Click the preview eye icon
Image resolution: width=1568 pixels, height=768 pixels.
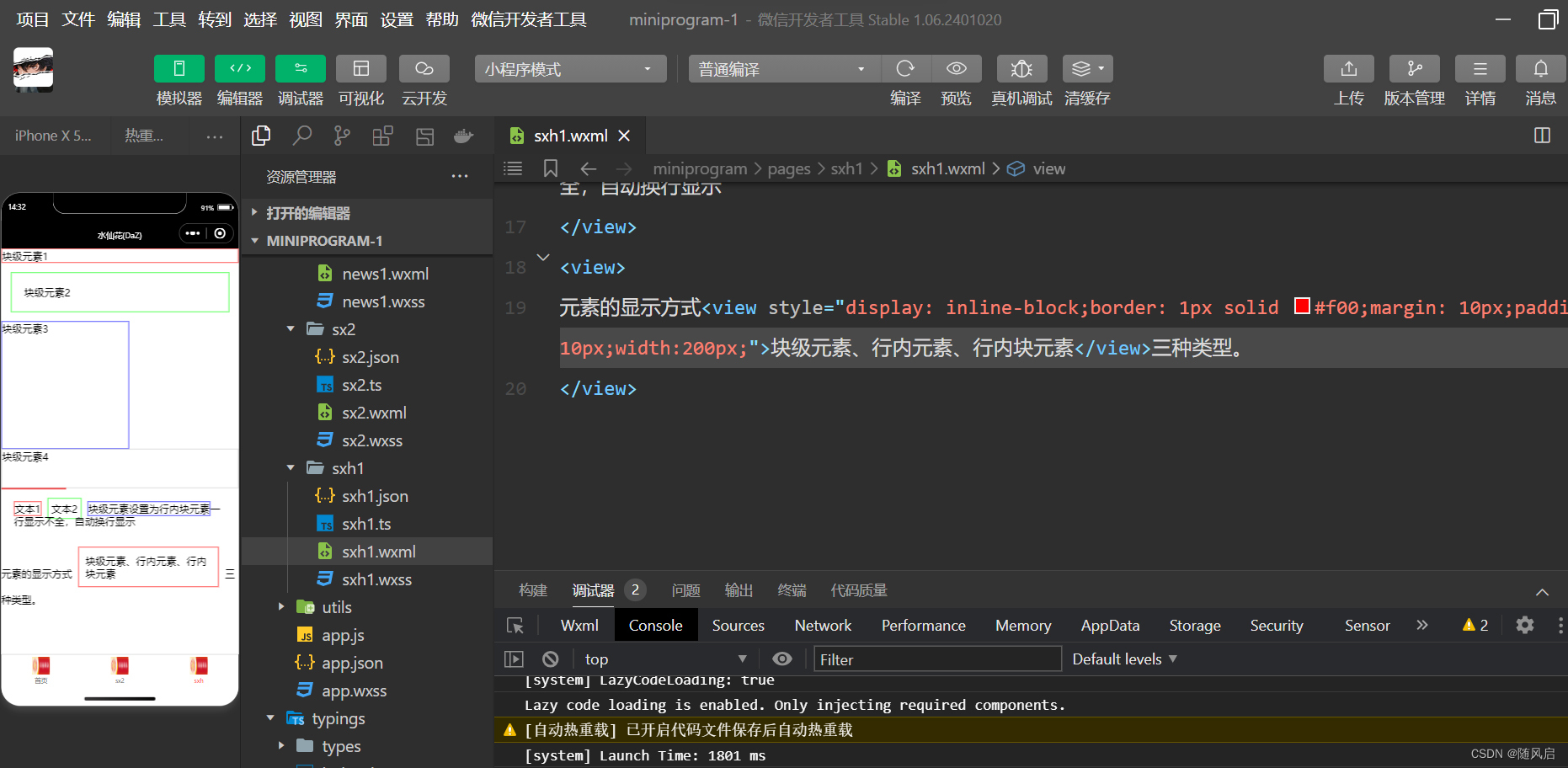956,69
